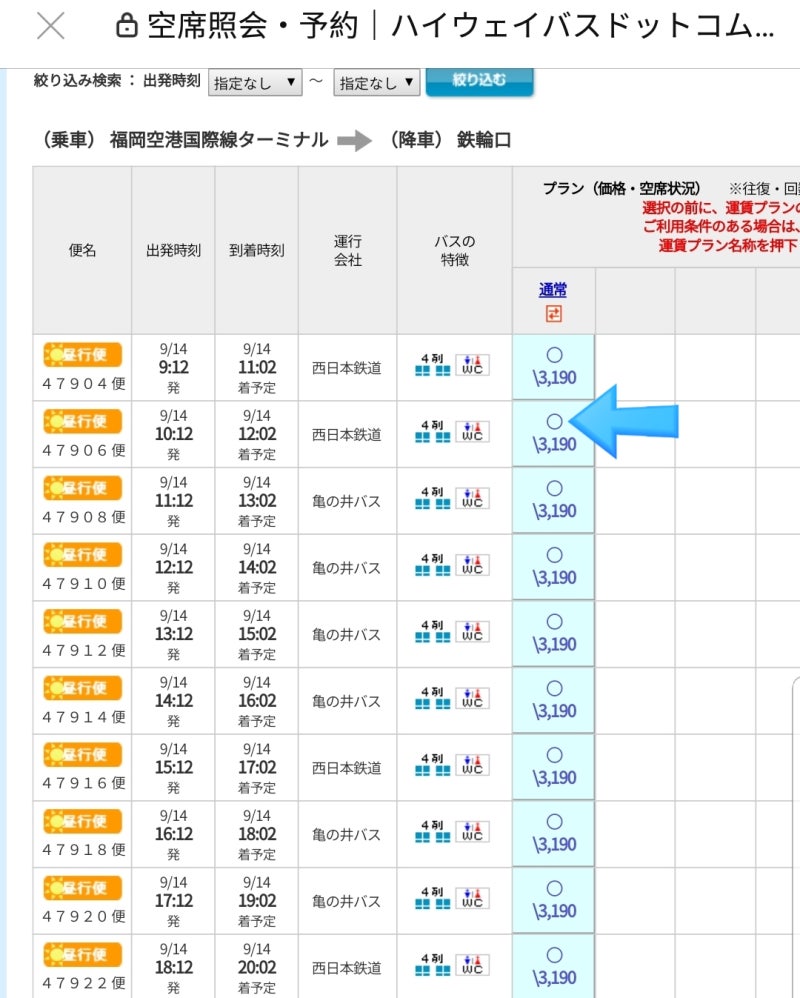Click the WC toilet icon in the 11:12 row
This screenshot has width=800, height=998.
472,498
